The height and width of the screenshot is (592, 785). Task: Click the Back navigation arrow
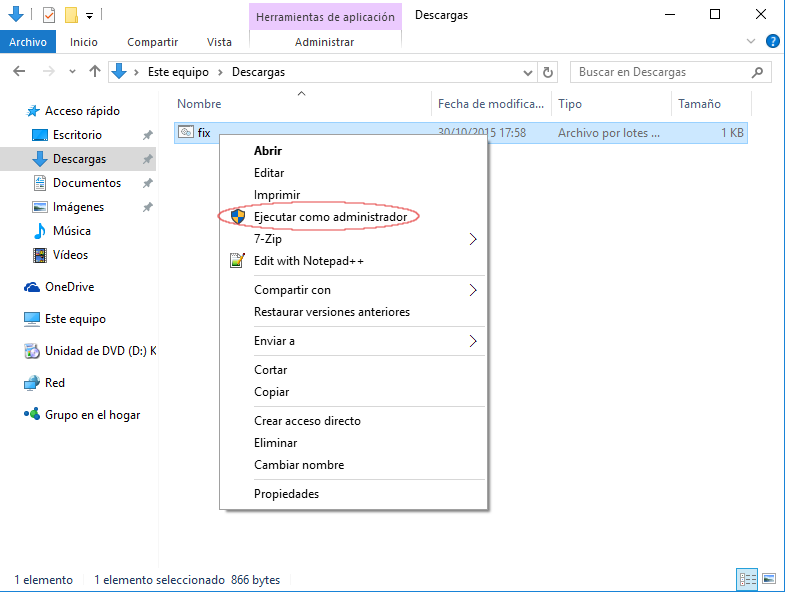pyautogui.click(x=19, y=72)
